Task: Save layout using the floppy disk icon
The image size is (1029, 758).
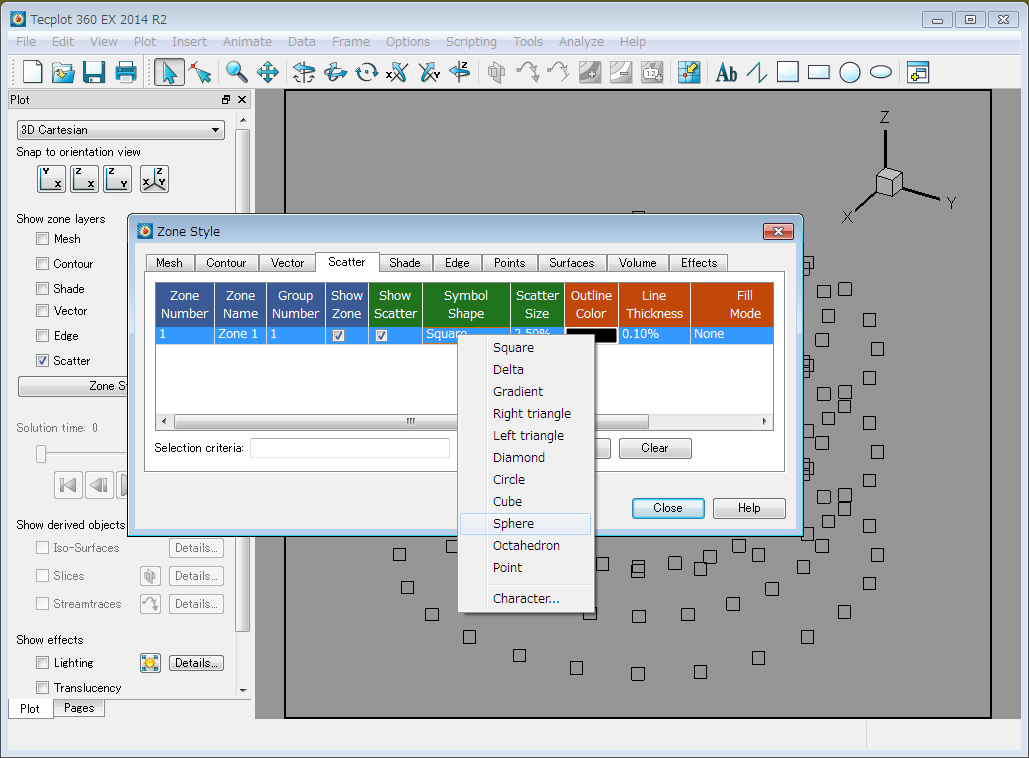Action: [94, 72]
